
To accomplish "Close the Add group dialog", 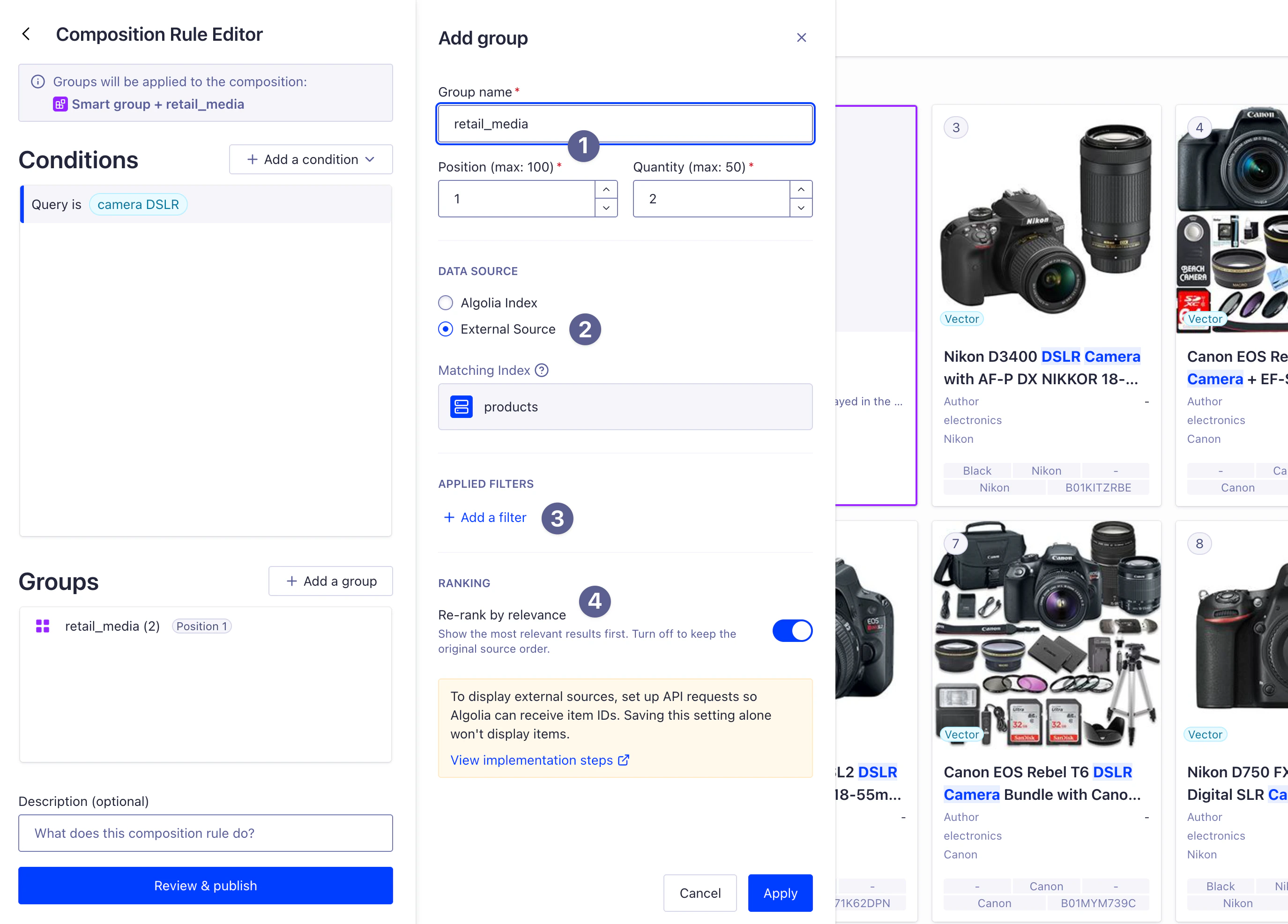I will coord(801,37).
